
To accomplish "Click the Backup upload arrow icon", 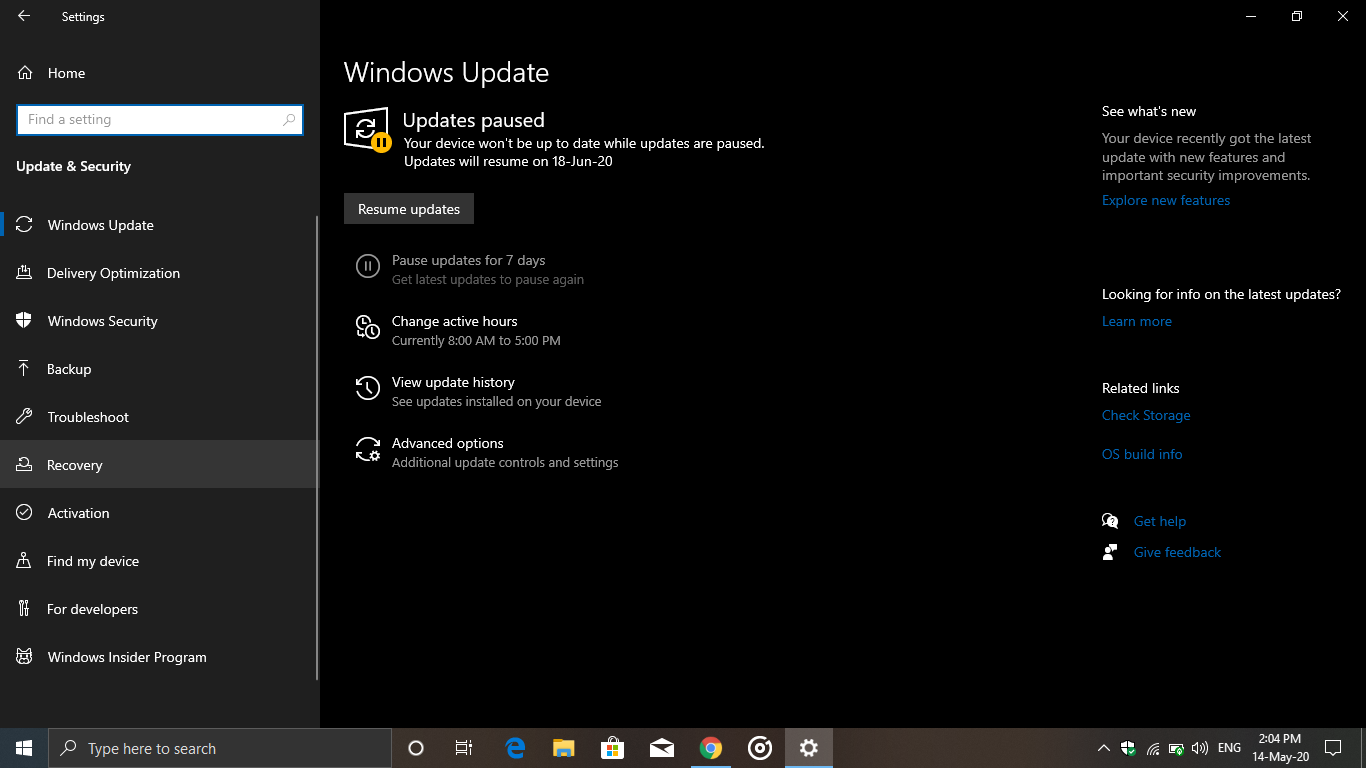I will (x=25, y=369).
